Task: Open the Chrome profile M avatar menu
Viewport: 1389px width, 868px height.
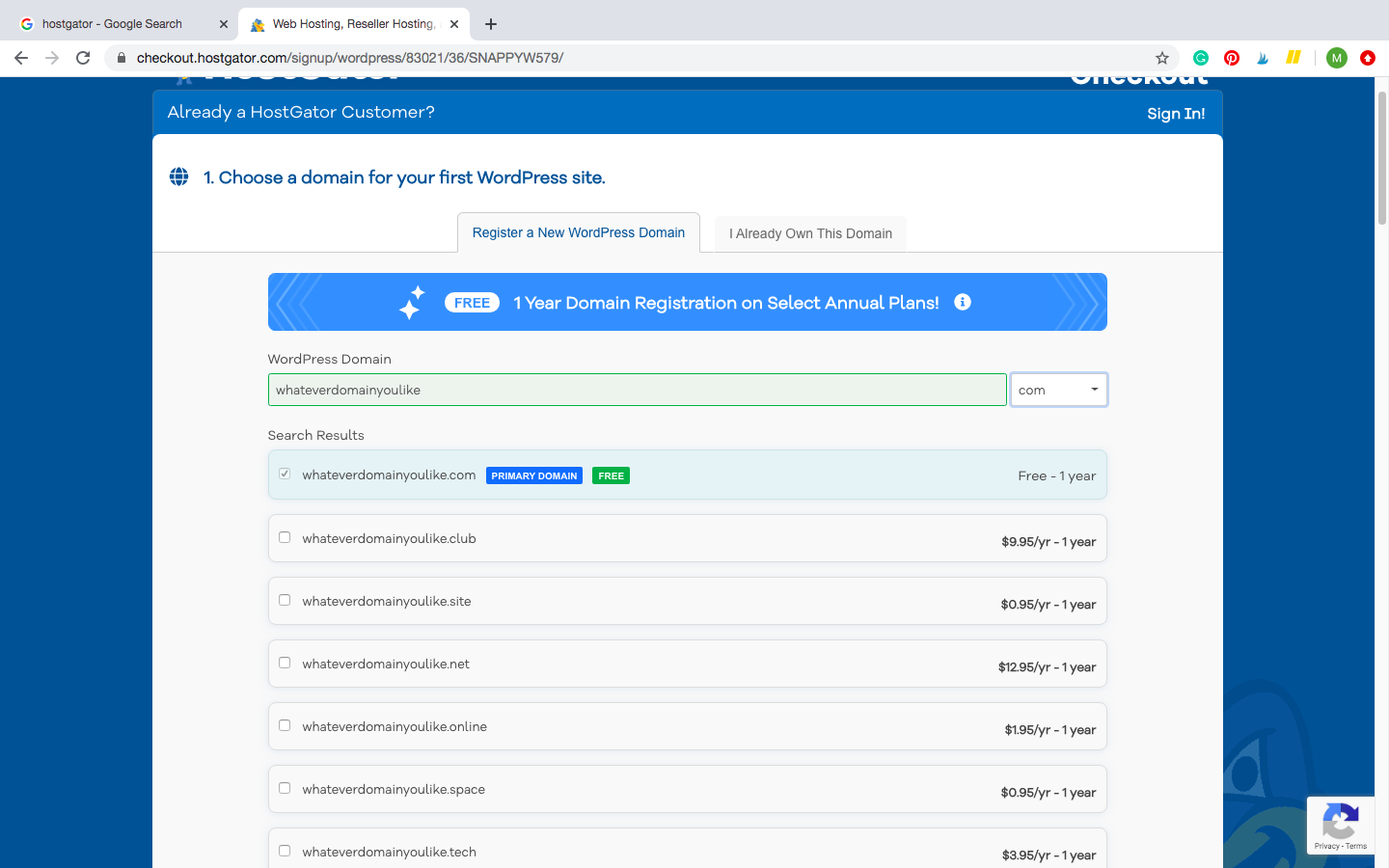Action: point(1336,58)
